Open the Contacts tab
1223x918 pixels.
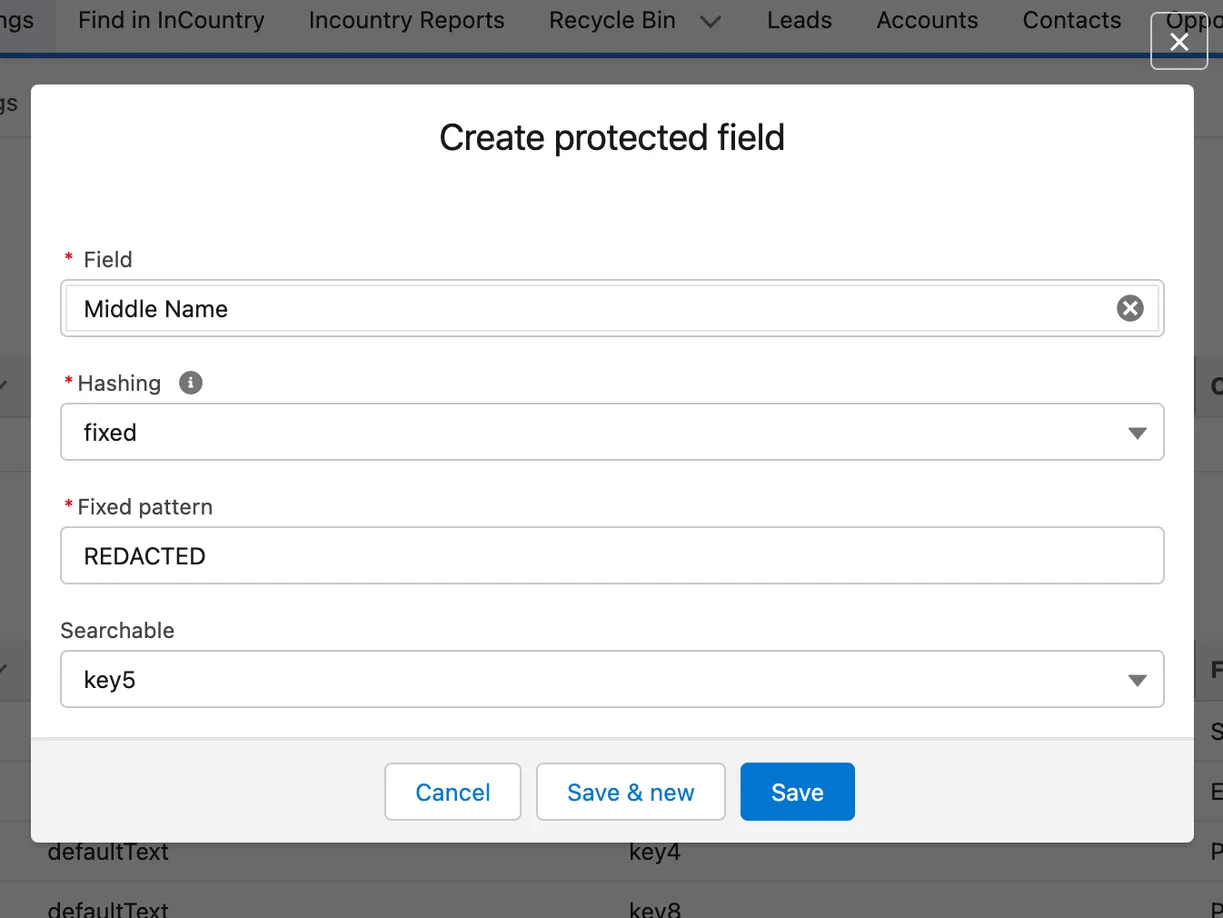pos(1071,20)
